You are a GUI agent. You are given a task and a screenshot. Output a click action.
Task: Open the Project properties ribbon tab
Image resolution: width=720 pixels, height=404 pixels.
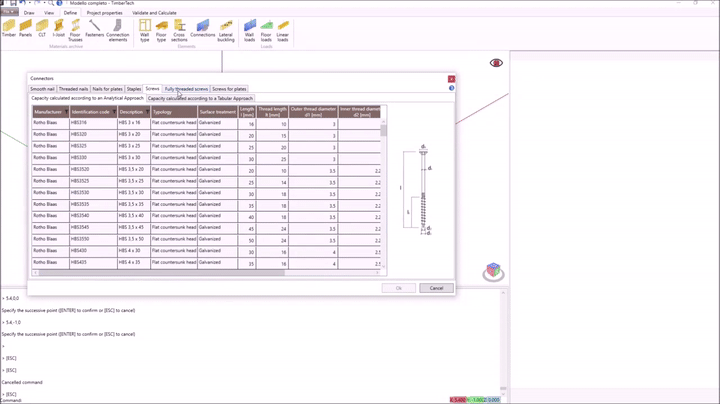pos(104,13)
